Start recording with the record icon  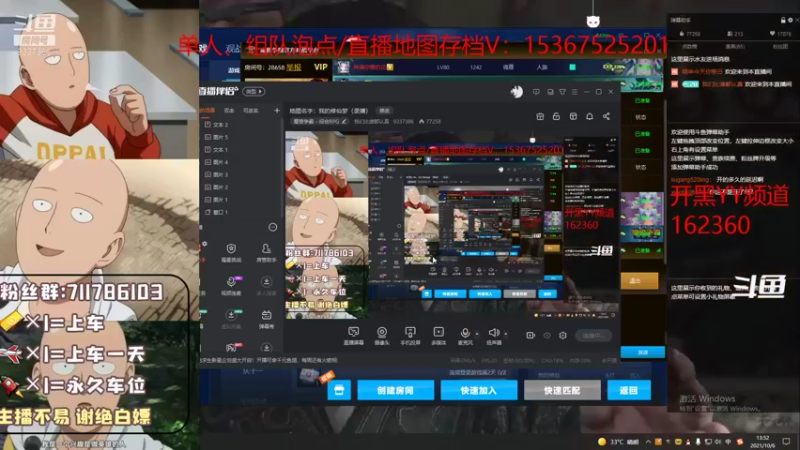(531, 335)
